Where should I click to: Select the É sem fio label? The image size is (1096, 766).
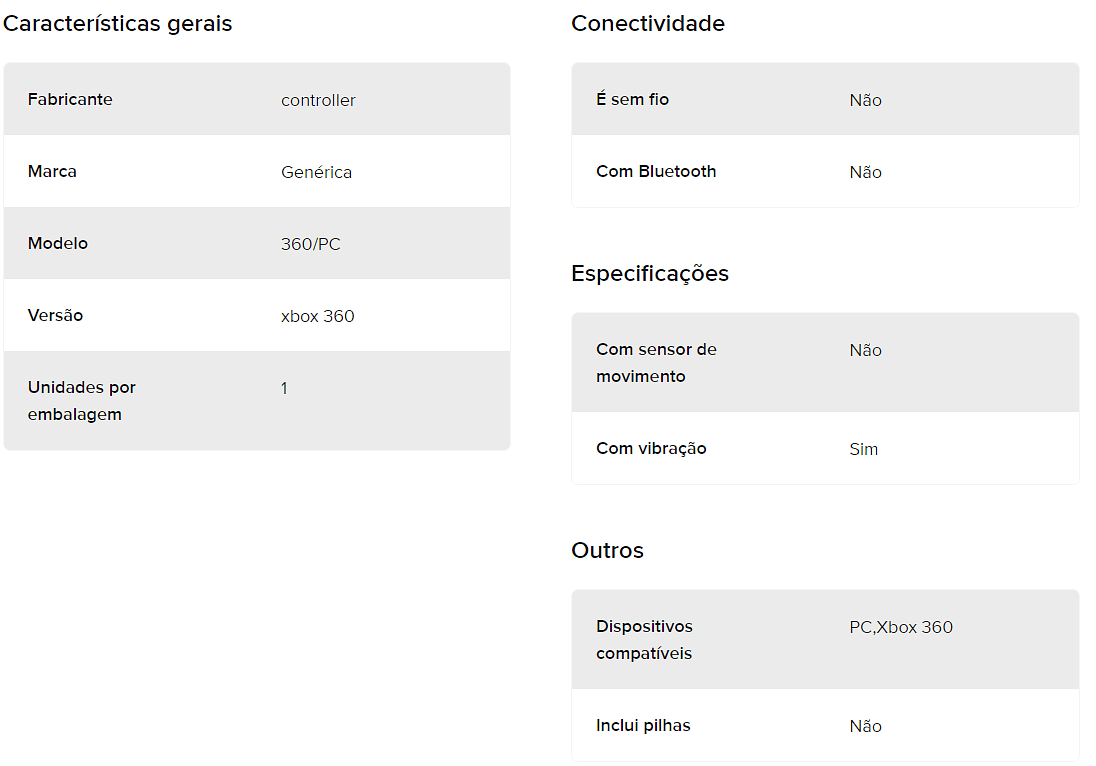(x=633, y=99)
